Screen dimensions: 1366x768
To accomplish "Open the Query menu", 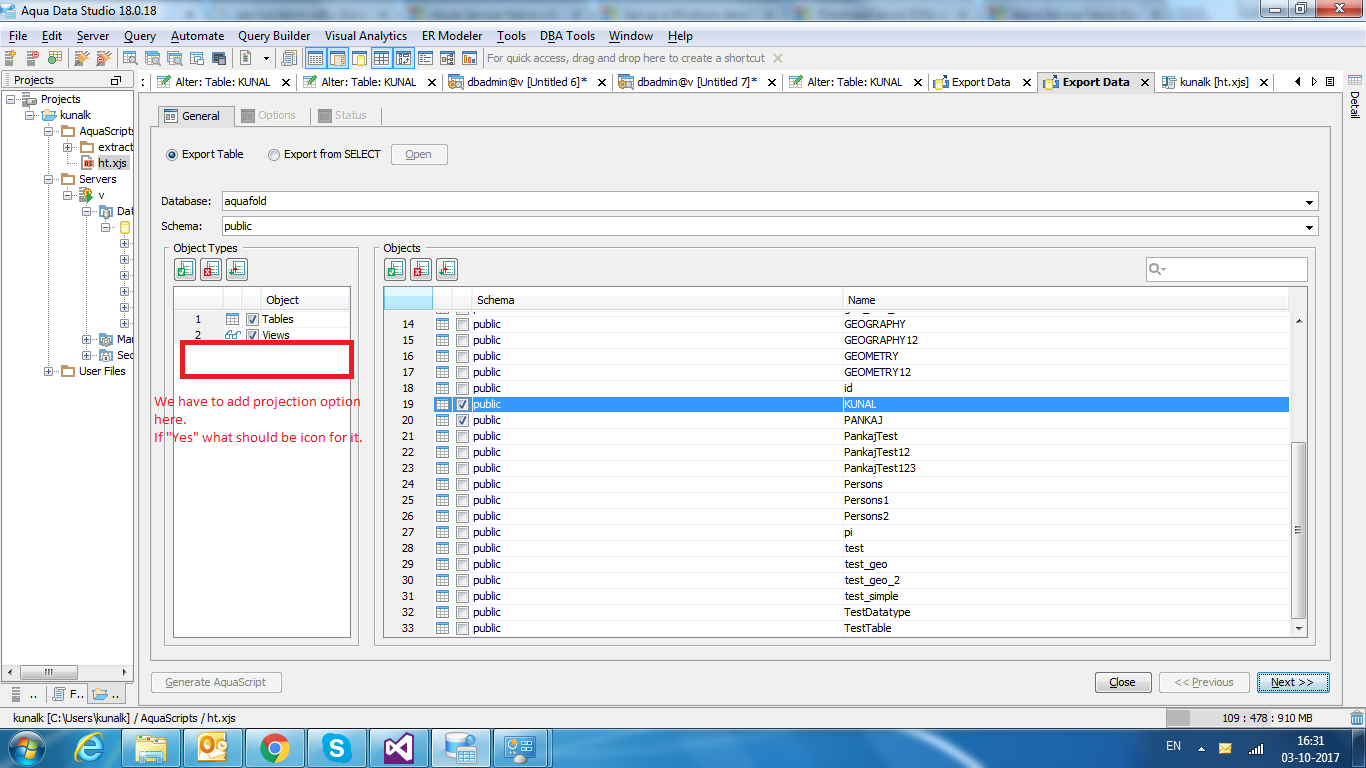I will tap(140, 36).
